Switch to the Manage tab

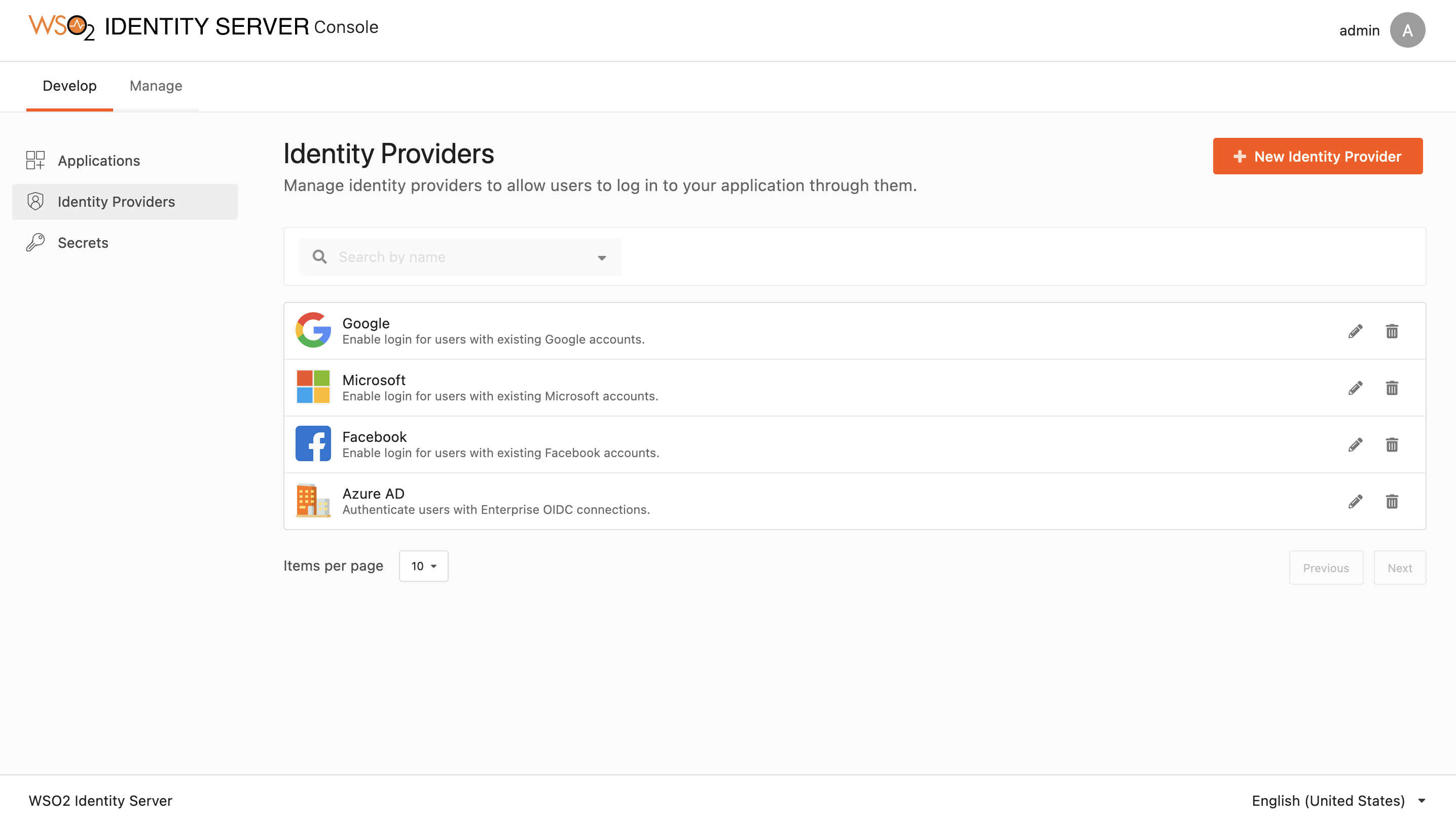pyautogui.click(x=156, y=86)
